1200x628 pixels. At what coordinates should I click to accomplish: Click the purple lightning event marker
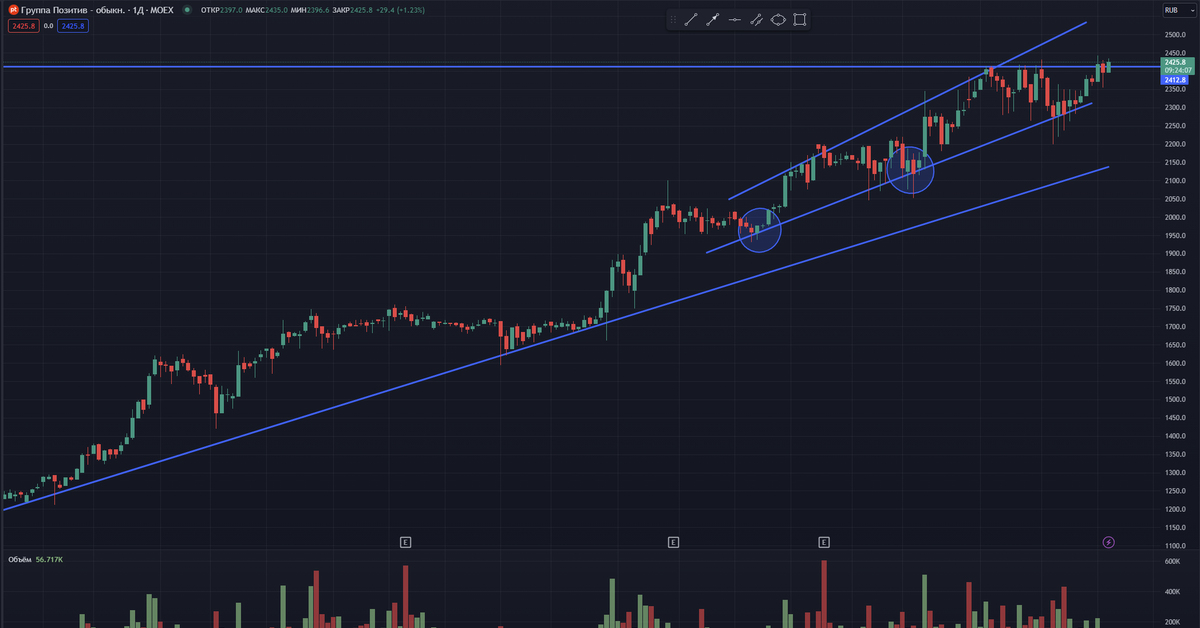1108,542
